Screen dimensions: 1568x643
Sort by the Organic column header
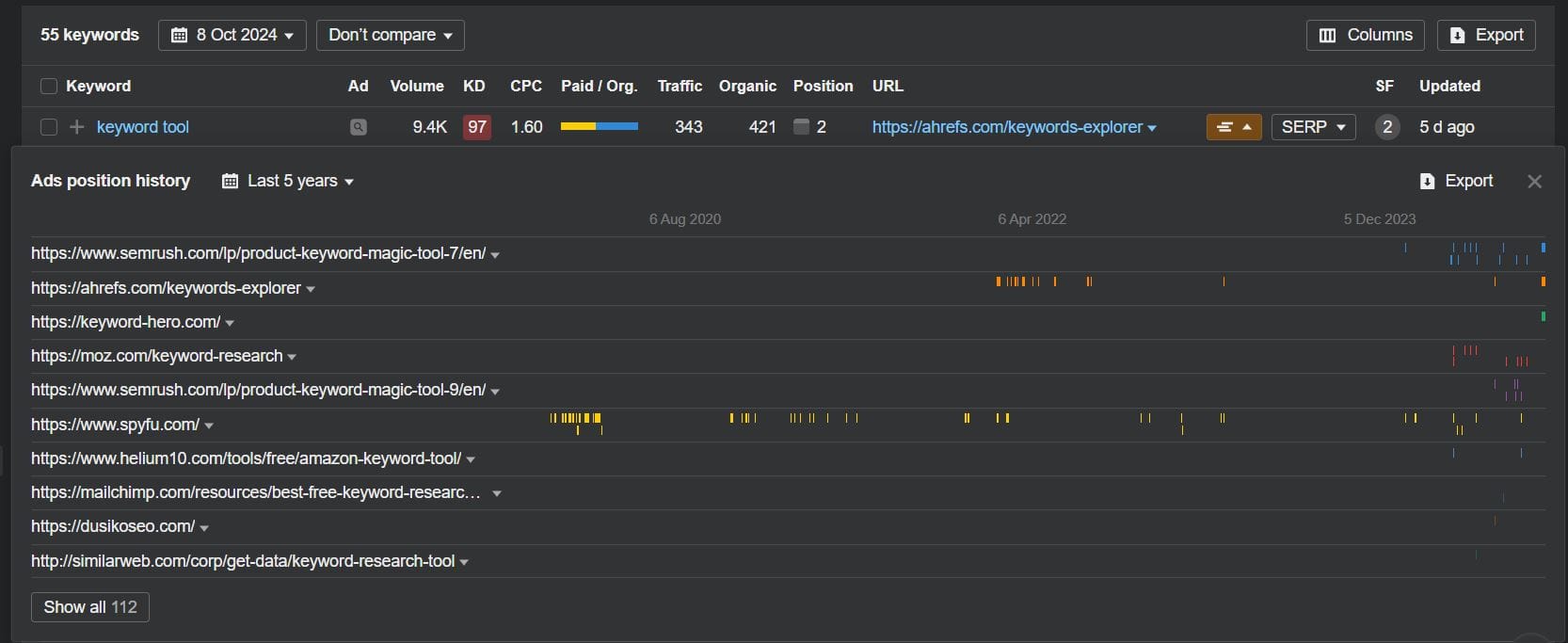click(747, 86)
